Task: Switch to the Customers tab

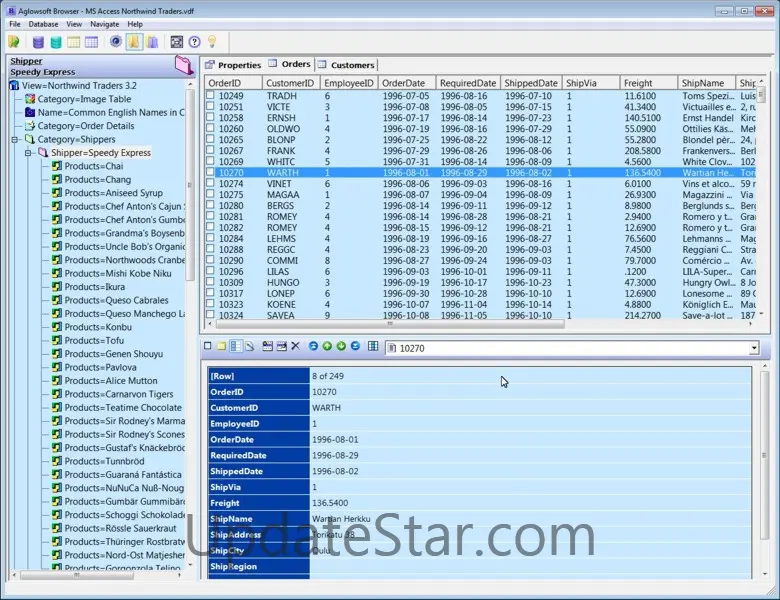Action: coord(346,65)
